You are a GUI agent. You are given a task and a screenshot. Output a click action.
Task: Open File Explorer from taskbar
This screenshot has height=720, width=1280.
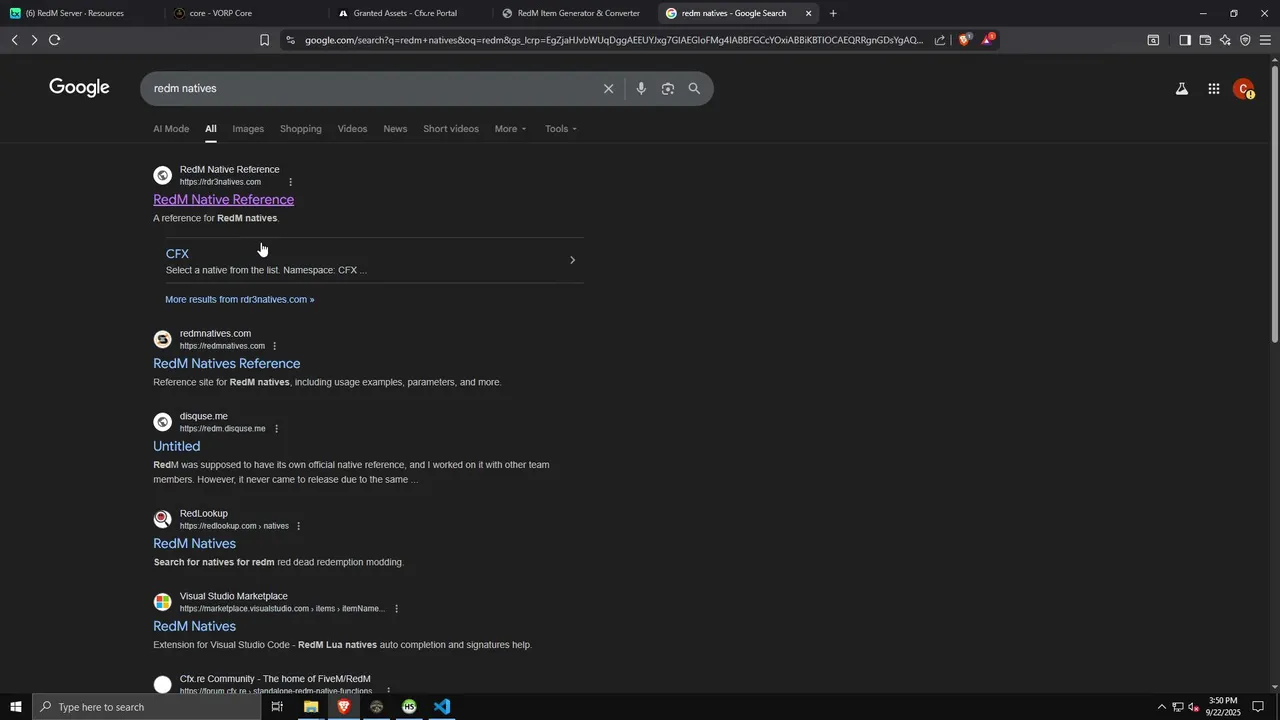click(311, 707)
